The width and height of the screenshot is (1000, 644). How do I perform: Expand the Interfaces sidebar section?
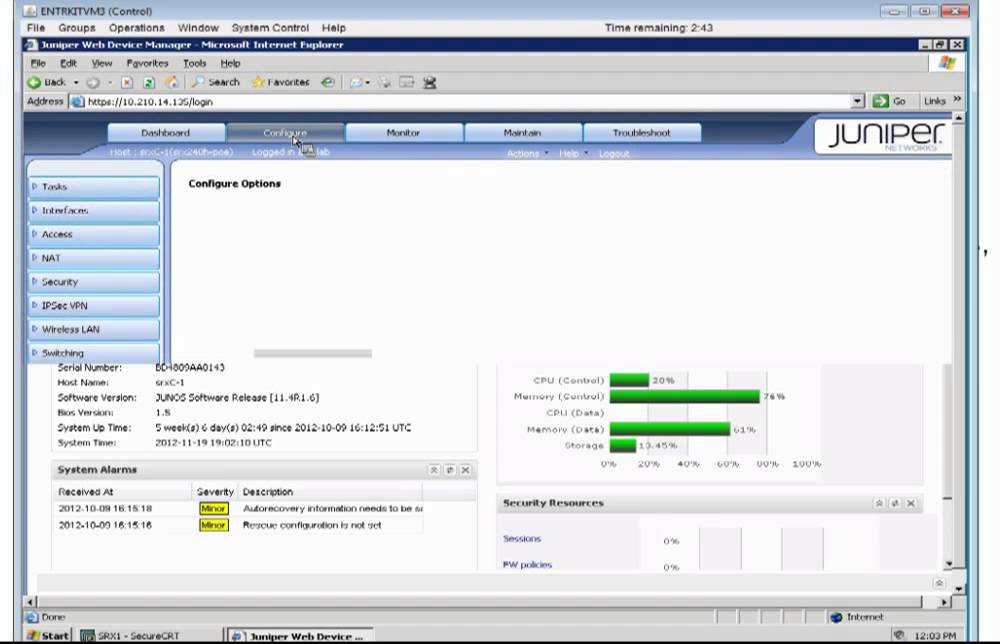pos(94,210)
